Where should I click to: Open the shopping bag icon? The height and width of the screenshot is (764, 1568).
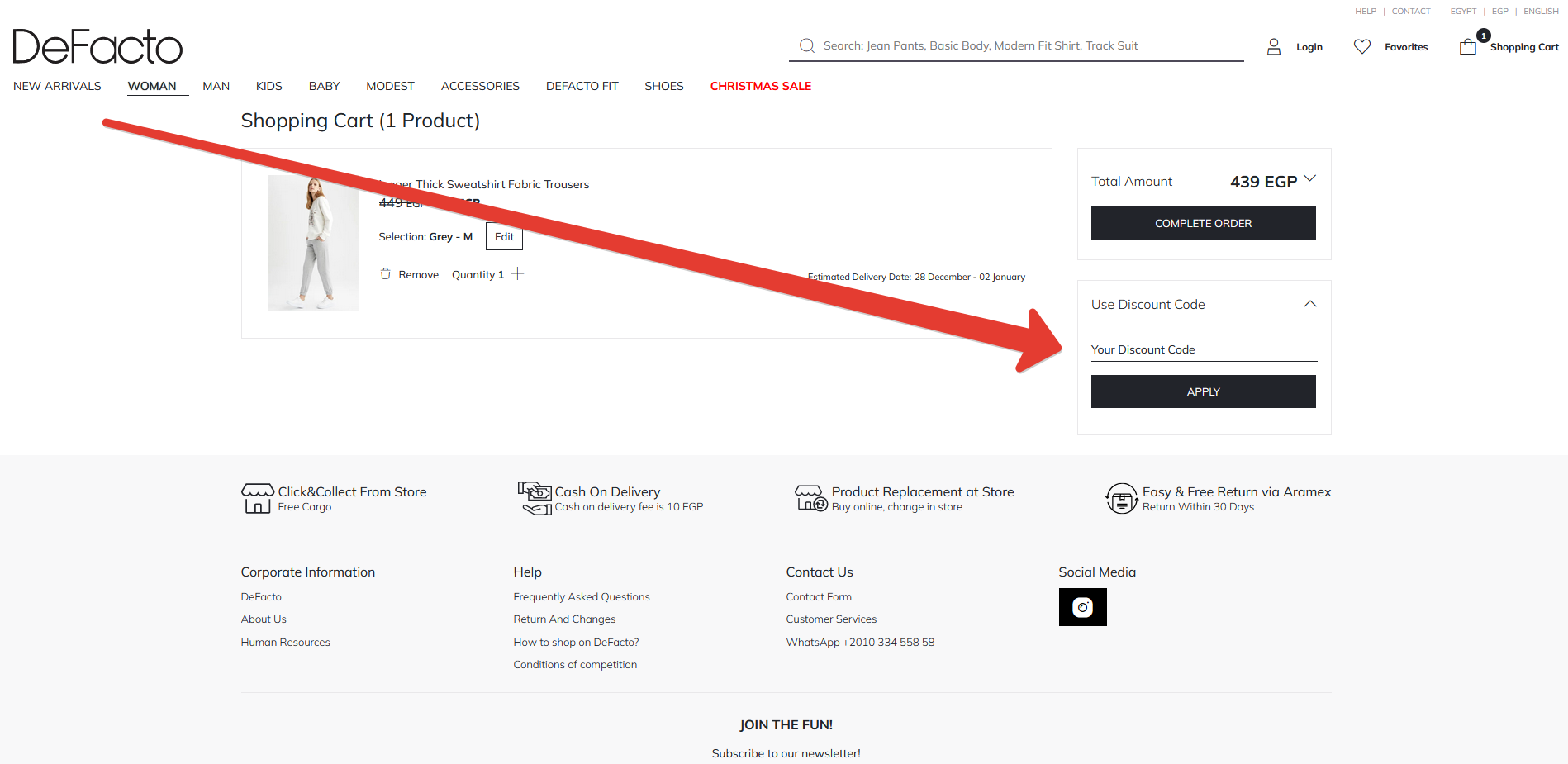tap(1468, 47)
